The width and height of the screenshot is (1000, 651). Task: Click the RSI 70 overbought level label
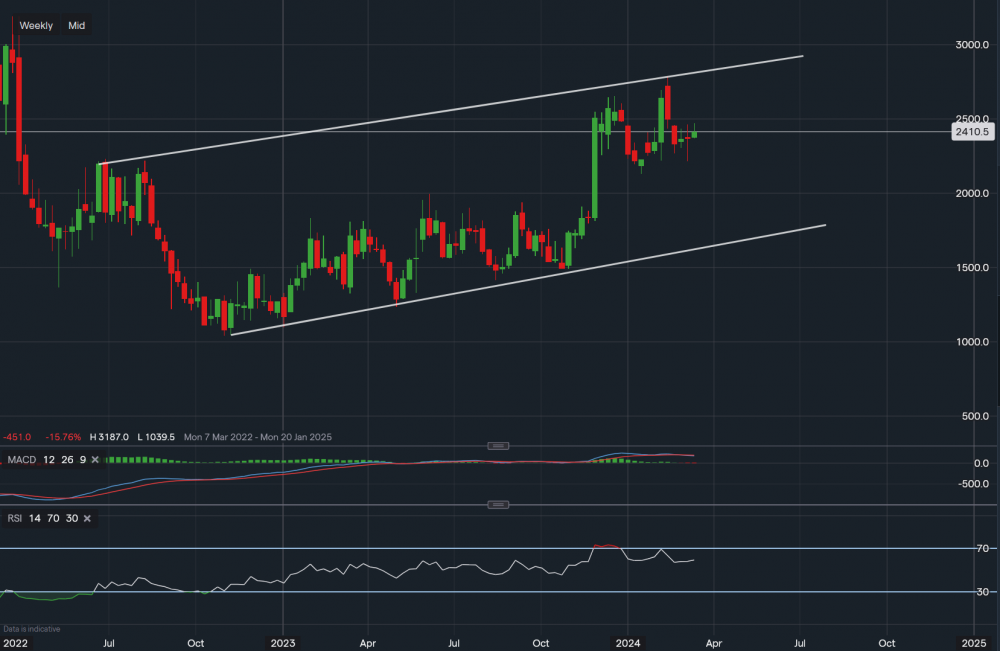pos(983,549)
